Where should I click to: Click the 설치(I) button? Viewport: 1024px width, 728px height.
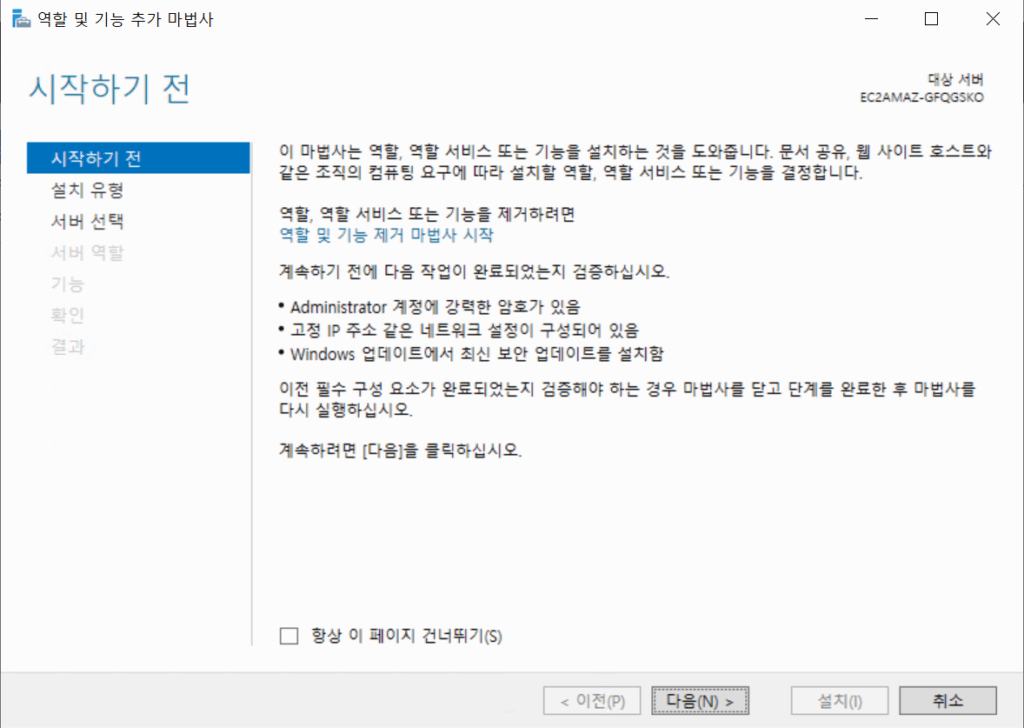point(839,700)
